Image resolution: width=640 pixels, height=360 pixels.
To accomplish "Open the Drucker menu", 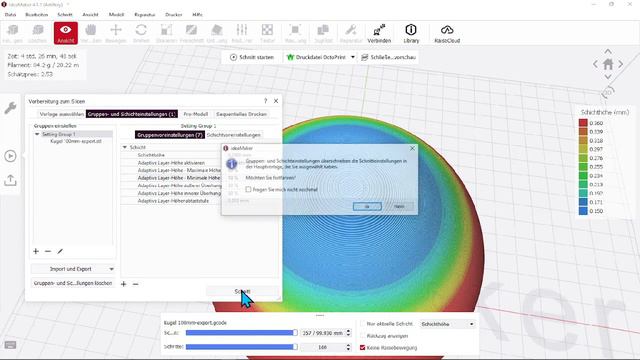I will click(x=173, y=15).
